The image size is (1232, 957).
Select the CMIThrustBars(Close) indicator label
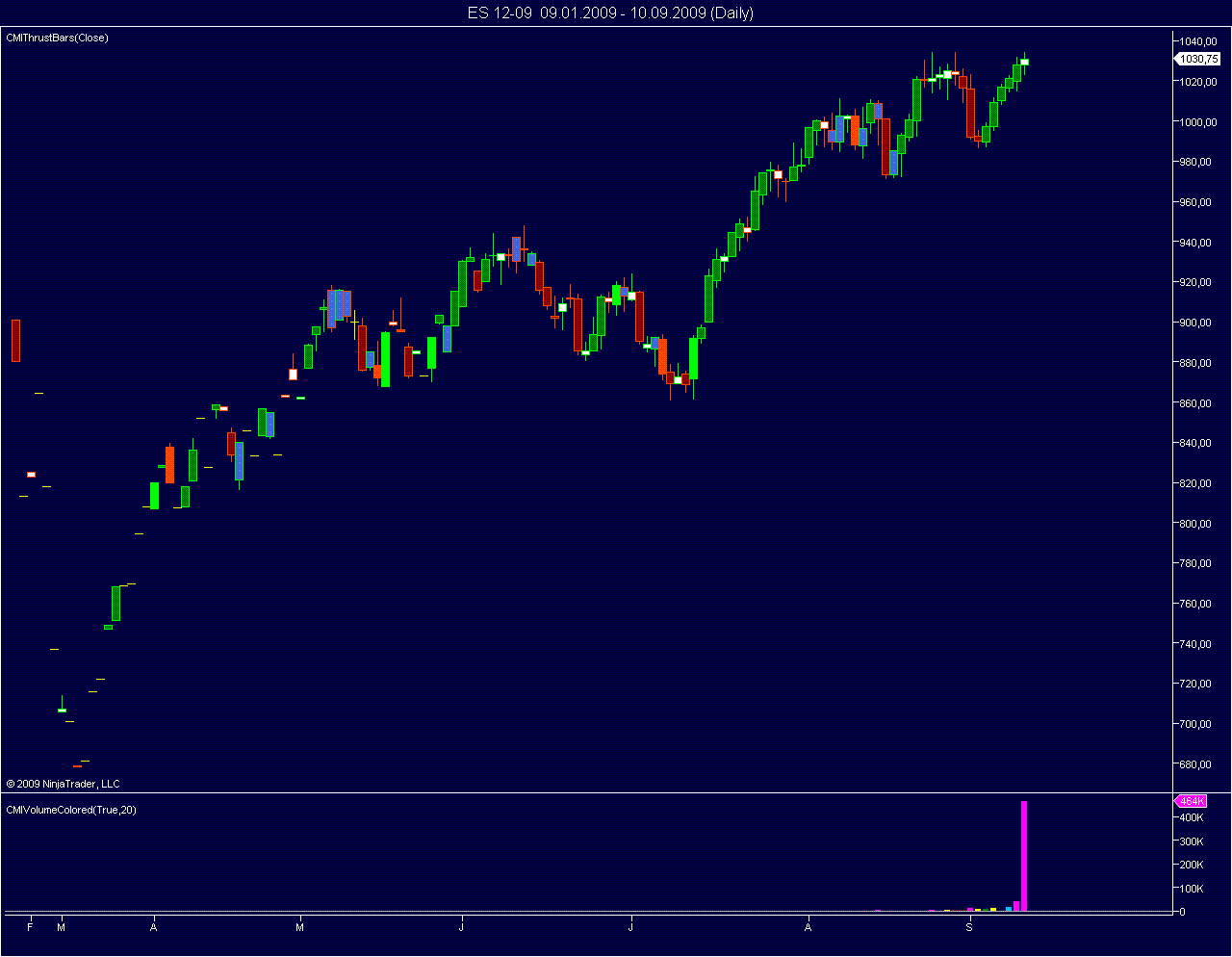coord(58,38)
